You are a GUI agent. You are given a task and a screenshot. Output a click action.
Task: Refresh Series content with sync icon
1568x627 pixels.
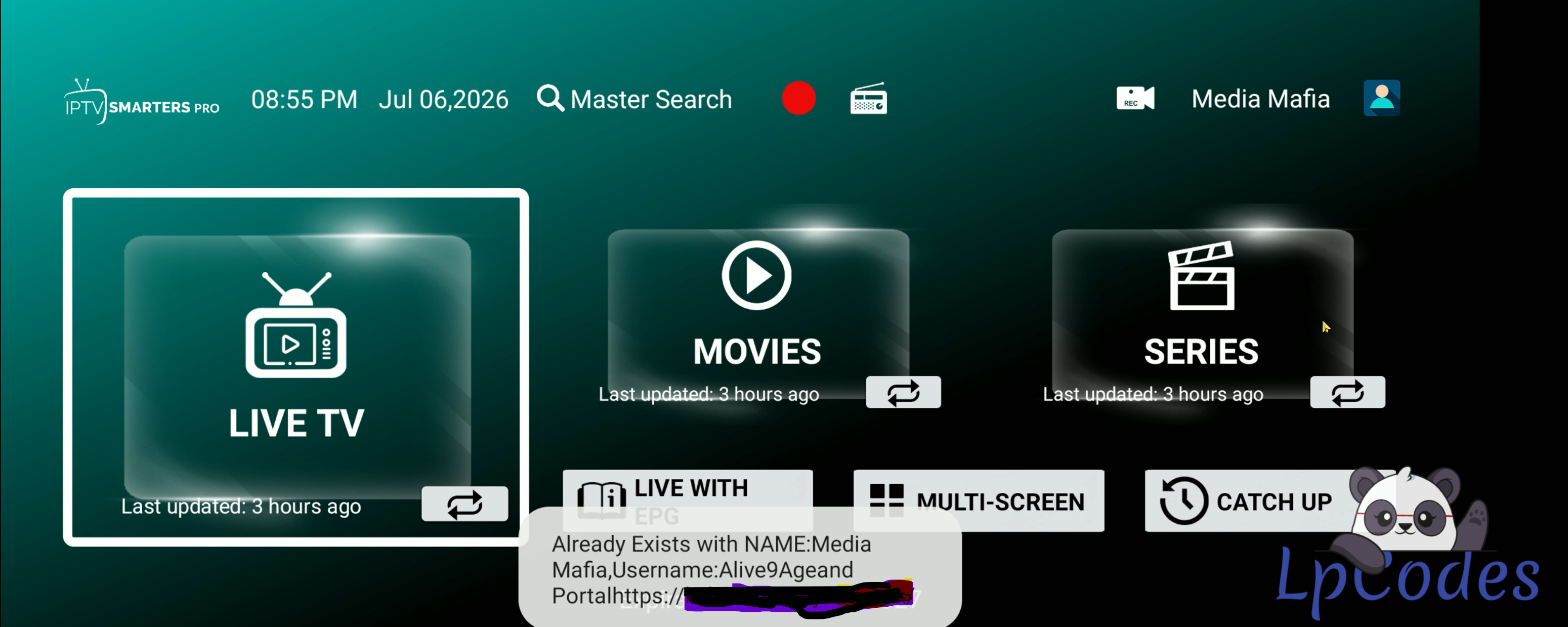[x=1347, y=393]
